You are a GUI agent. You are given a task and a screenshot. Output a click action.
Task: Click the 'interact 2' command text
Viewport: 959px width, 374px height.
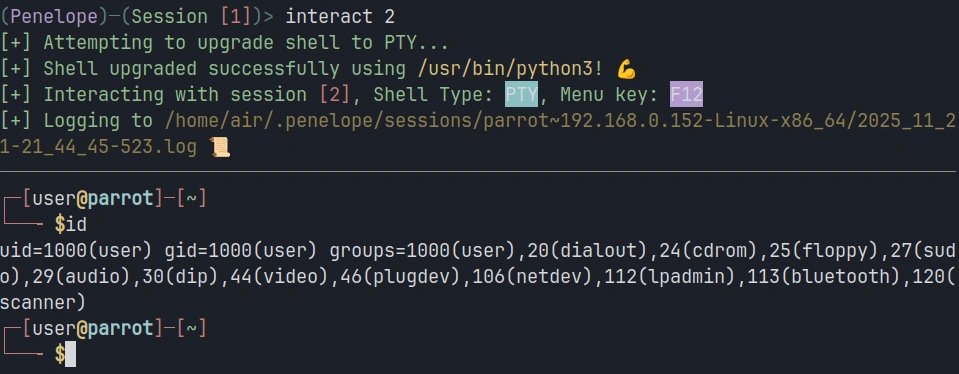click(x=340, y=16)
